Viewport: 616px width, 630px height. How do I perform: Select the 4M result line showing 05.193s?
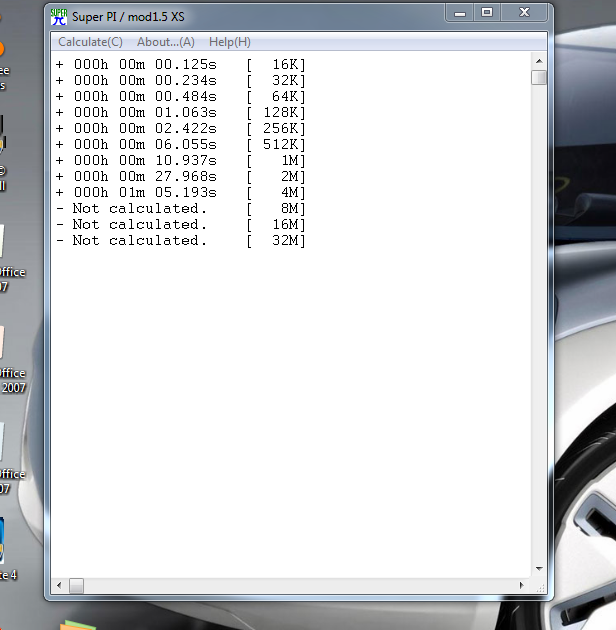180,192
